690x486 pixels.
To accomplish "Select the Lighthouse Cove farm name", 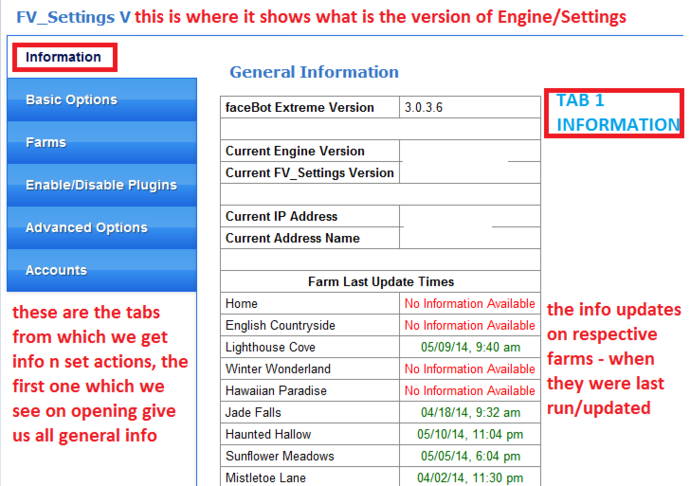I will pyautogui.click(x=270, y=347).
